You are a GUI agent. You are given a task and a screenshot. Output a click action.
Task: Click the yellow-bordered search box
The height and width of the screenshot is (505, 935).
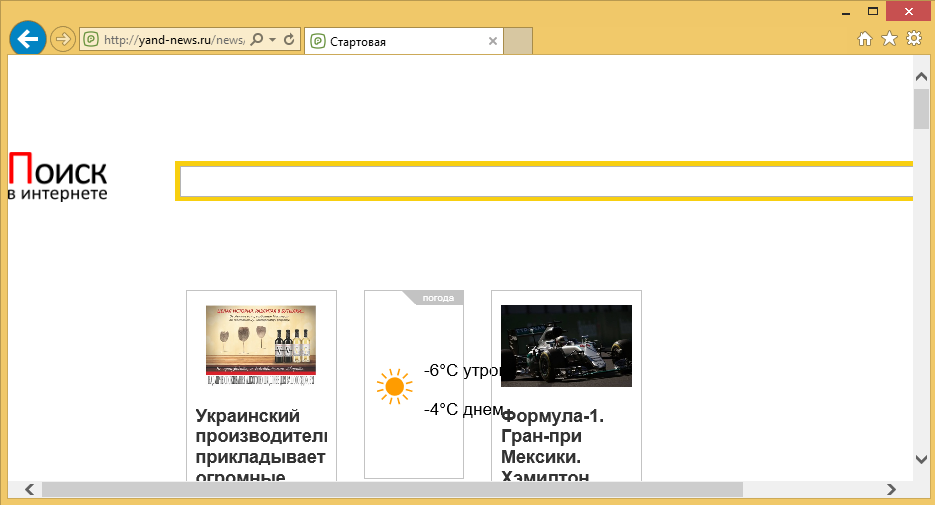pos(546,181)
